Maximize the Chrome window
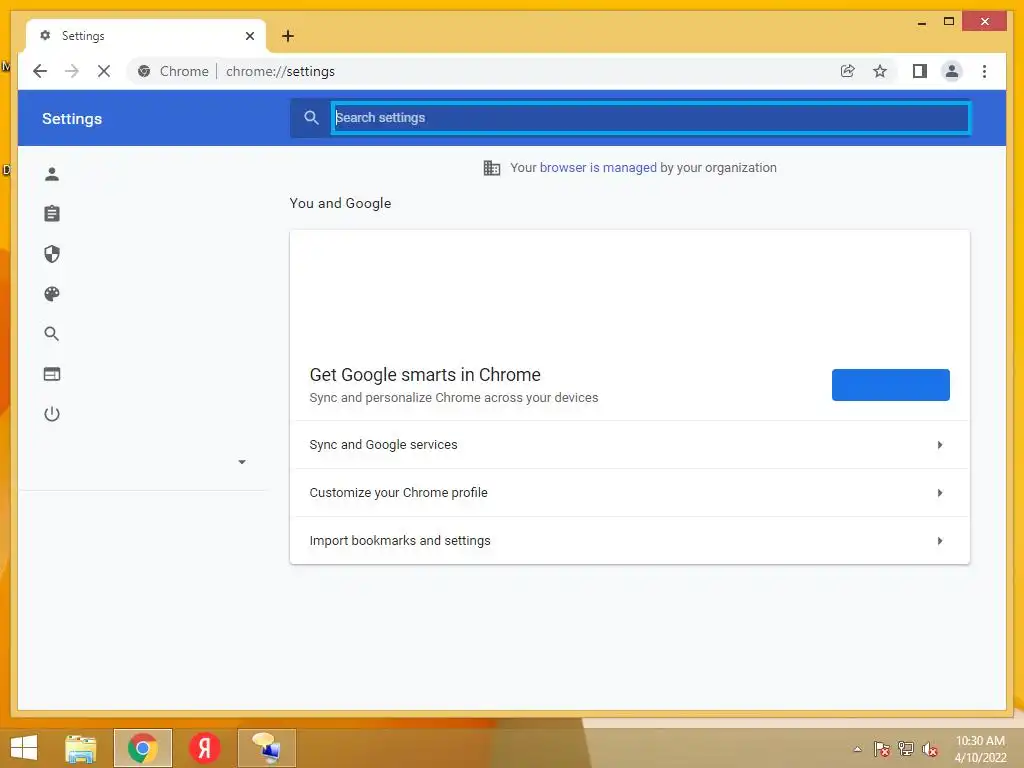Image resolution: width=1024 pixels, height=768 pixels. 949,22
